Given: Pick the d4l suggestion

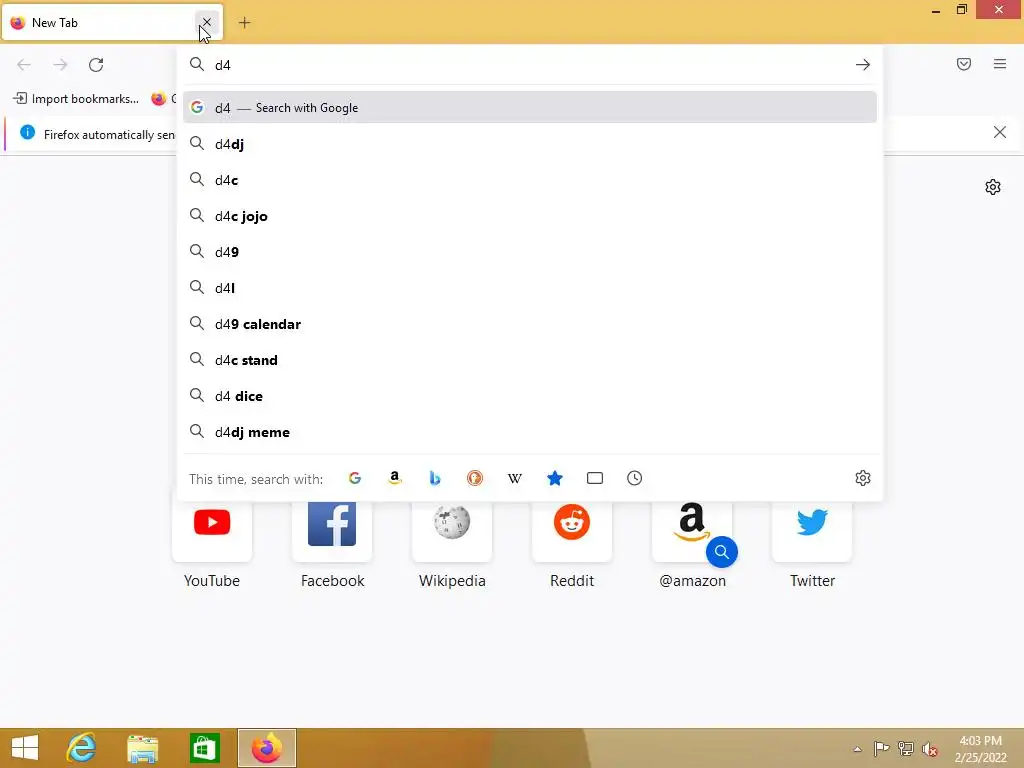Looking at the screenshot, I should 530,287.
